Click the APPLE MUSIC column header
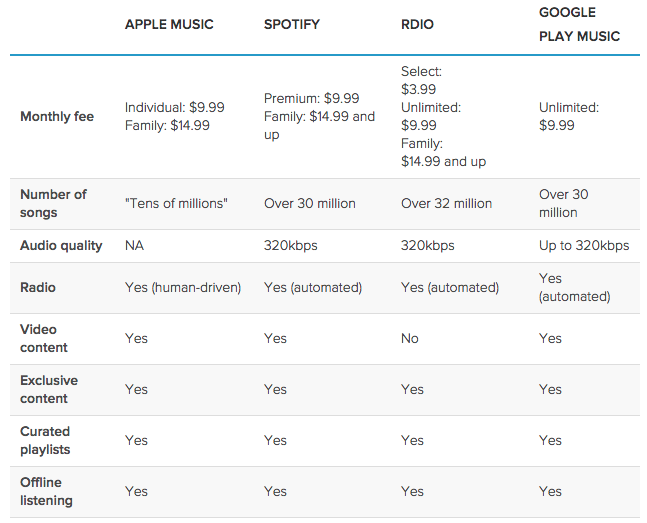The width and height of the screenshot is (647, 523). [169, 24]
